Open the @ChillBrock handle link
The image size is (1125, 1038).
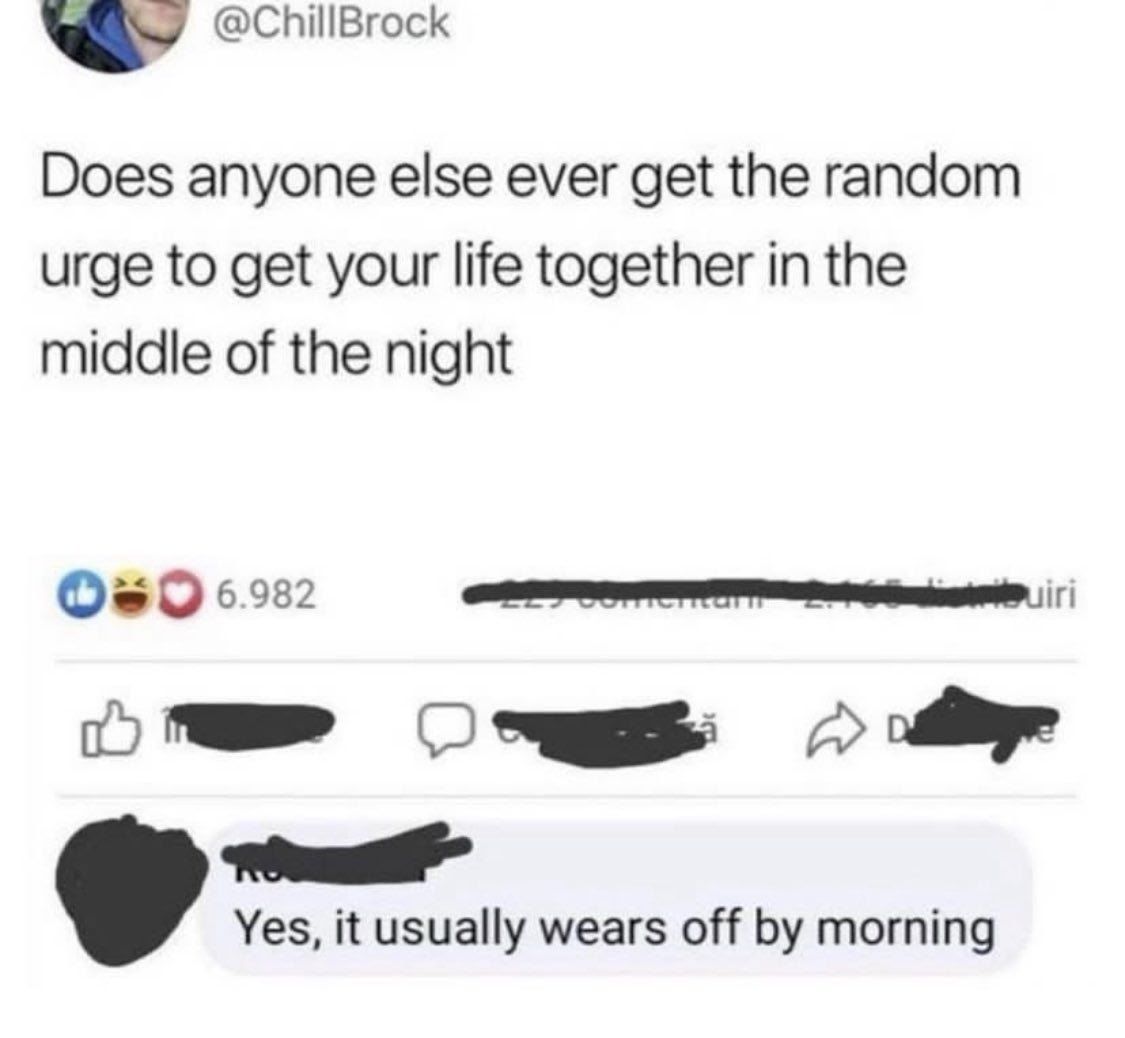(x=331, y=23)
